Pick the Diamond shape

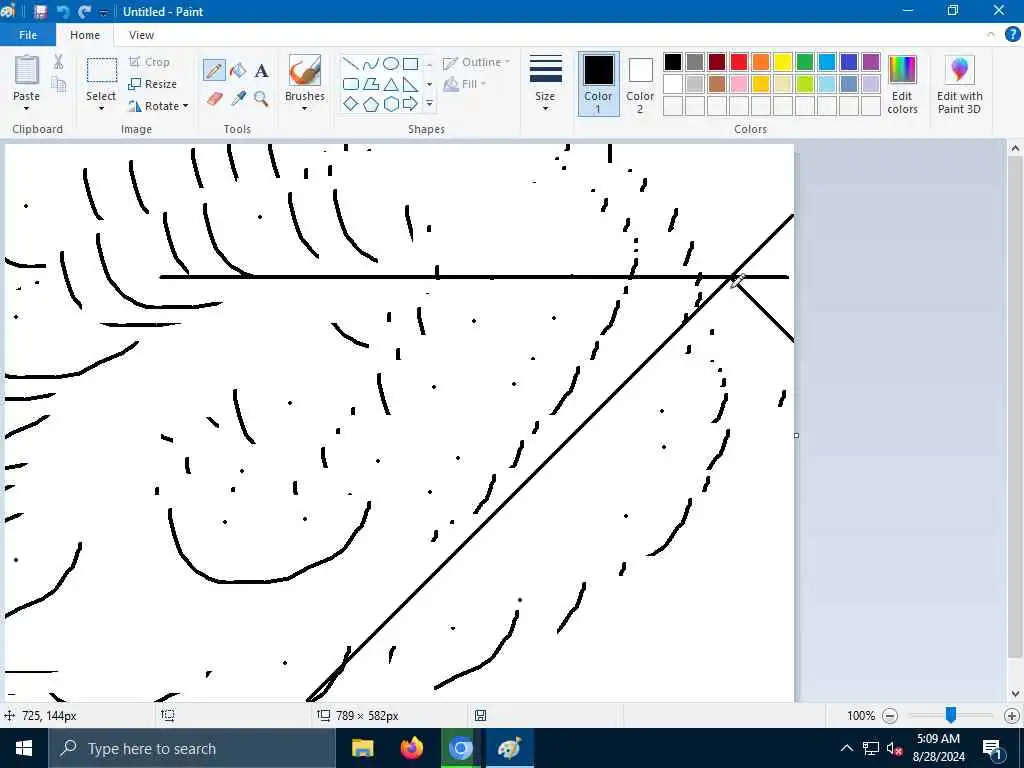coord(351,104)
